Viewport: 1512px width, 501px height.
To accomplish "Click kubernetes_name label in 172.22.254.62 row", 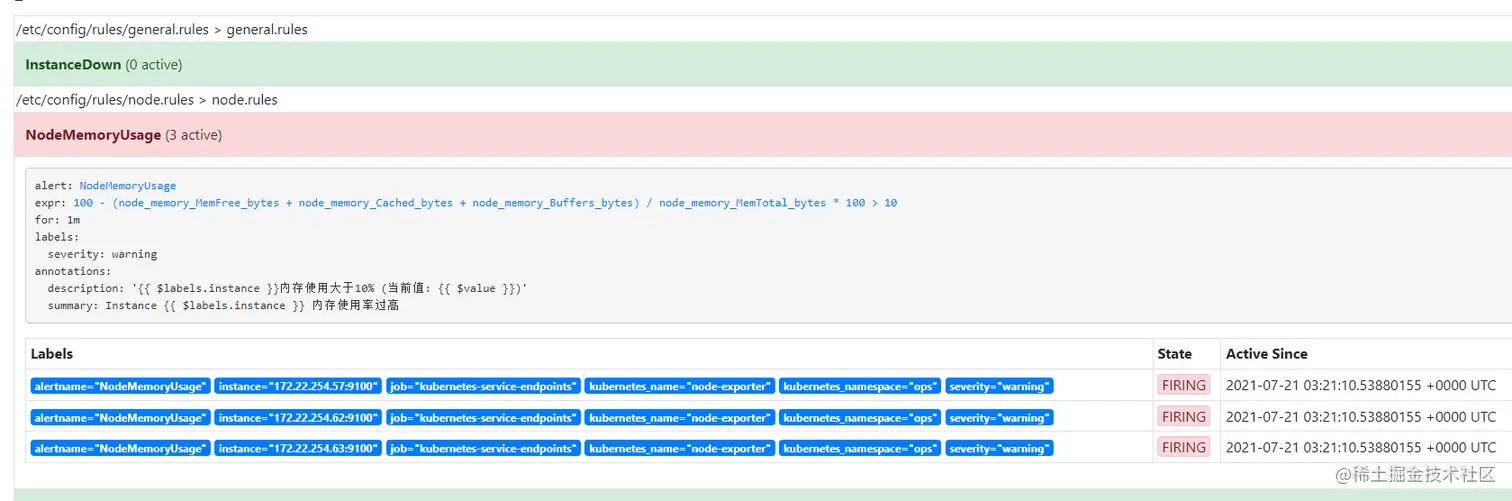I will pyautogui.click(x=680, y=418).
